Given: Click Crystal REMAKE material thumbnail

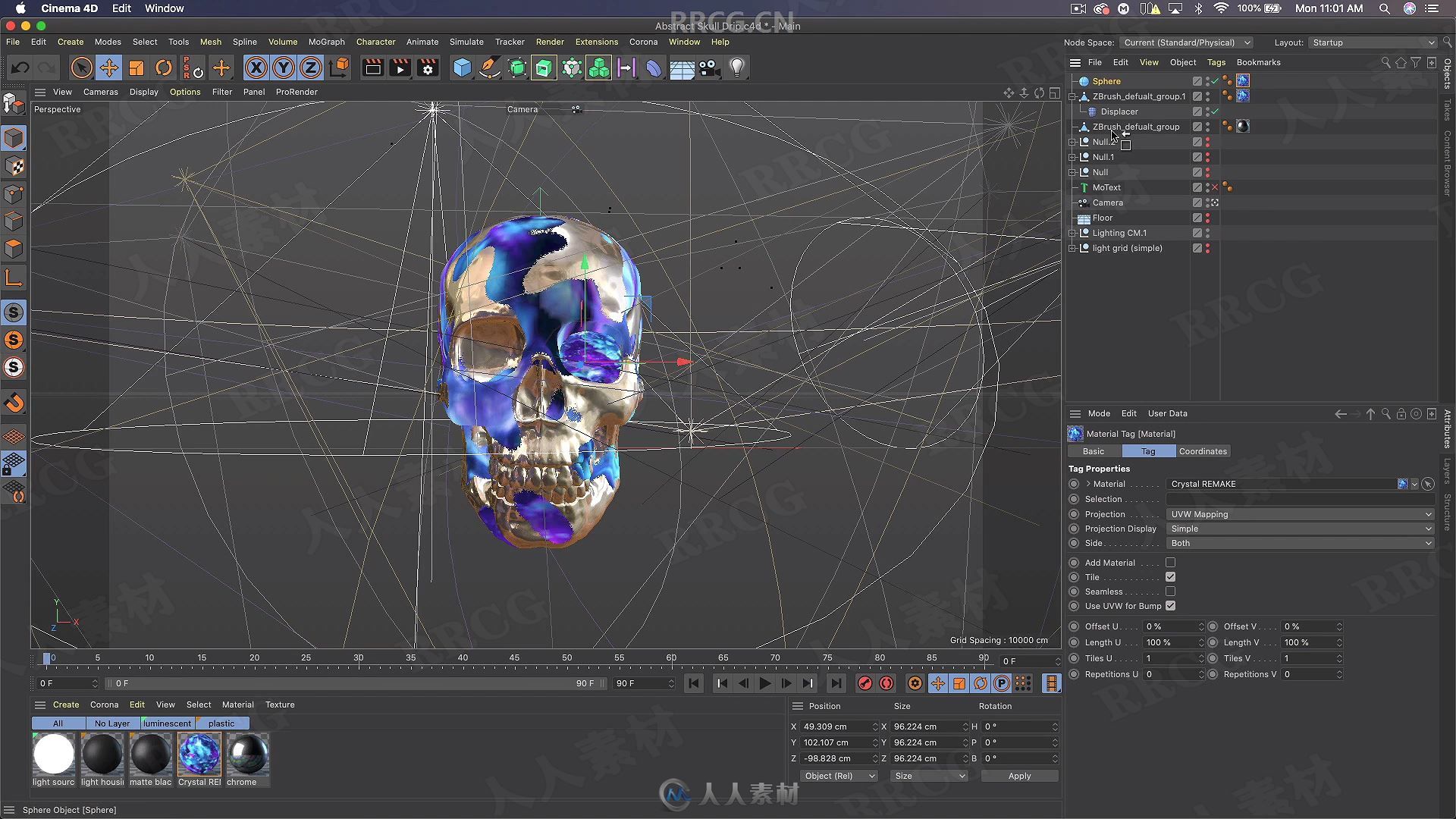Looking at the screenshot, I should (199, 754).
